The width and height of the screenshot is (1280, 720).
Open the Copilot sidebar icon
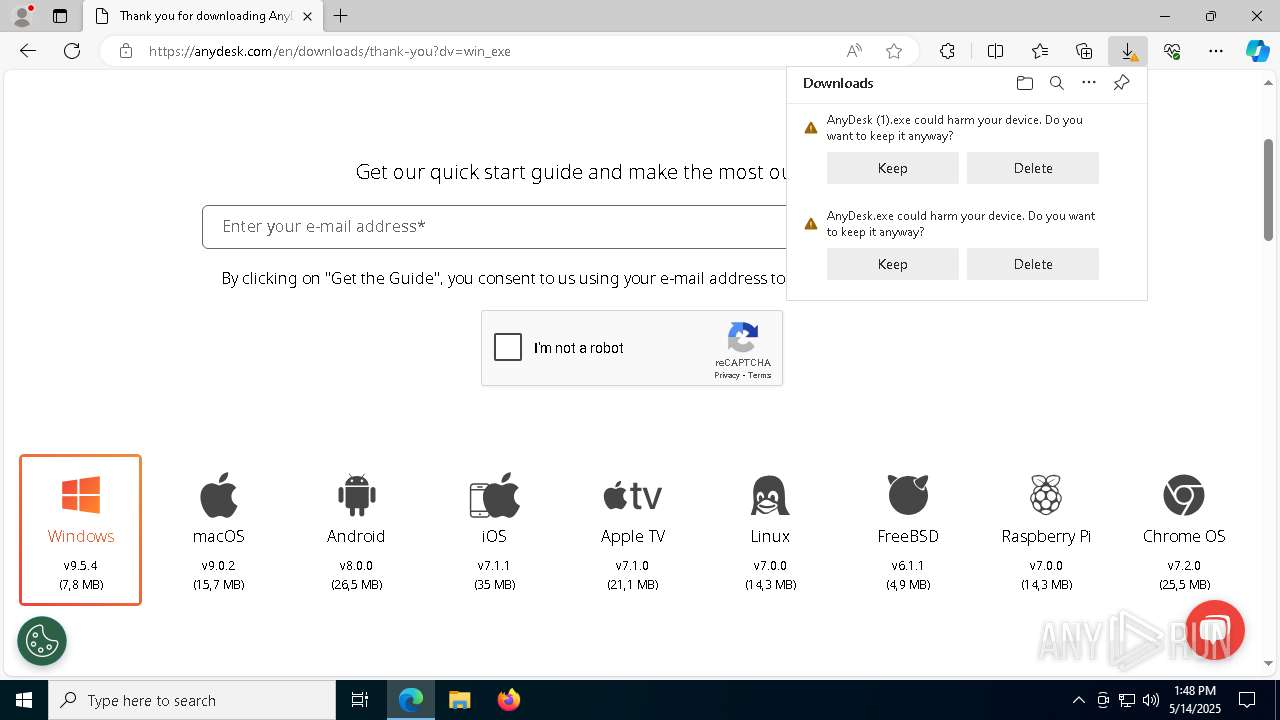1258,51
